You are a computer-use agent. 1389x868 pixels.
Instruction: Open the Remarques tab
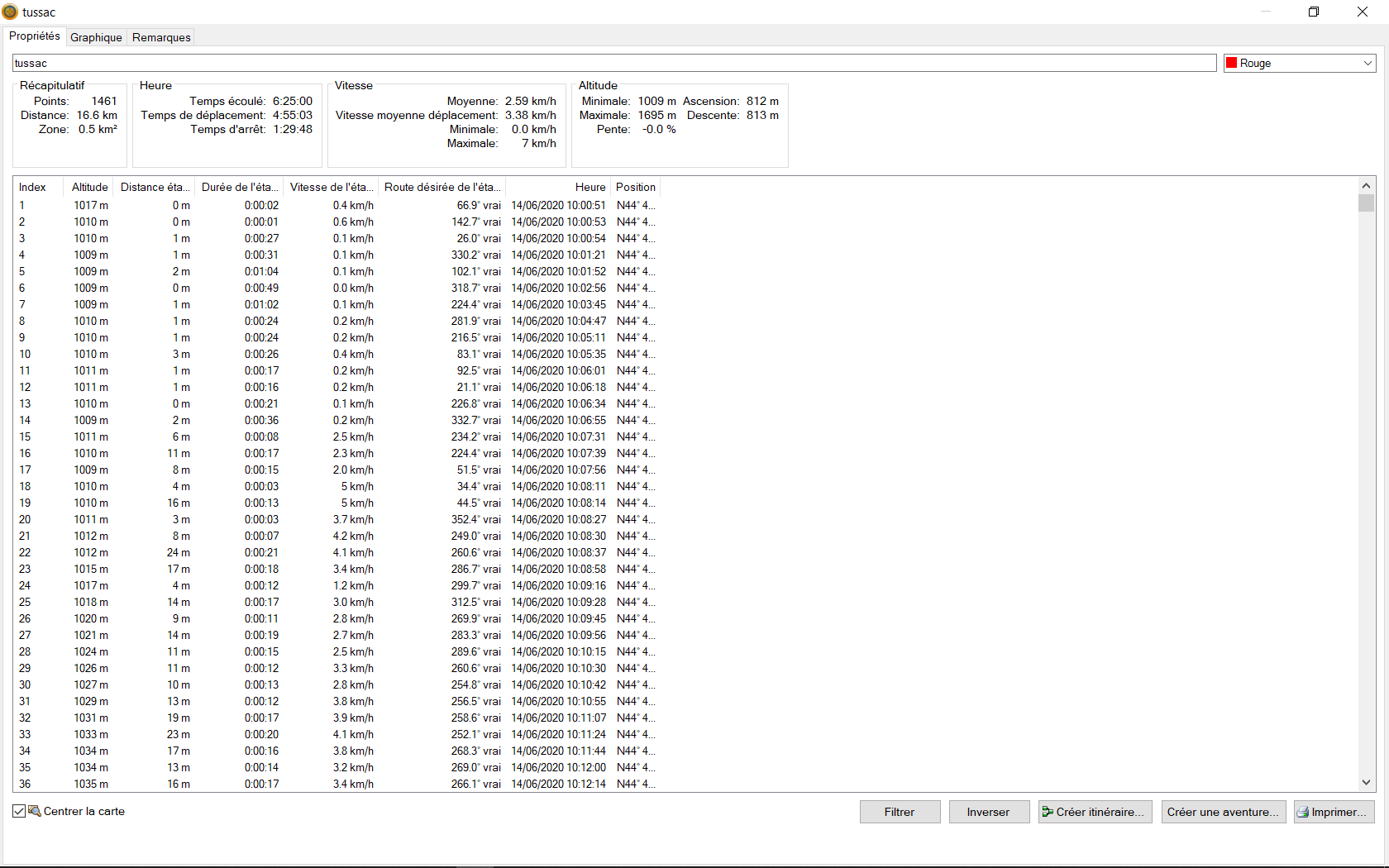161,37
